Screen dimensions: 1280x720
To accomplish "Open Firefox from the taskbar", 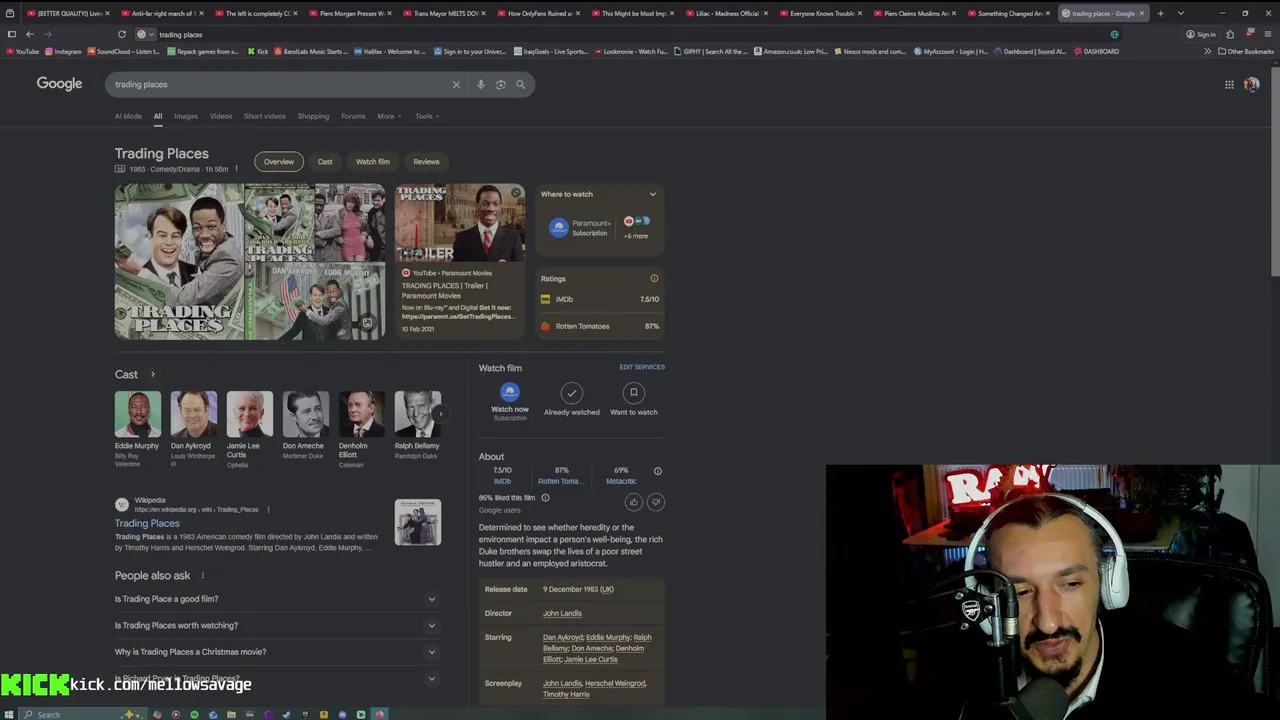I will tap(379, 714).
